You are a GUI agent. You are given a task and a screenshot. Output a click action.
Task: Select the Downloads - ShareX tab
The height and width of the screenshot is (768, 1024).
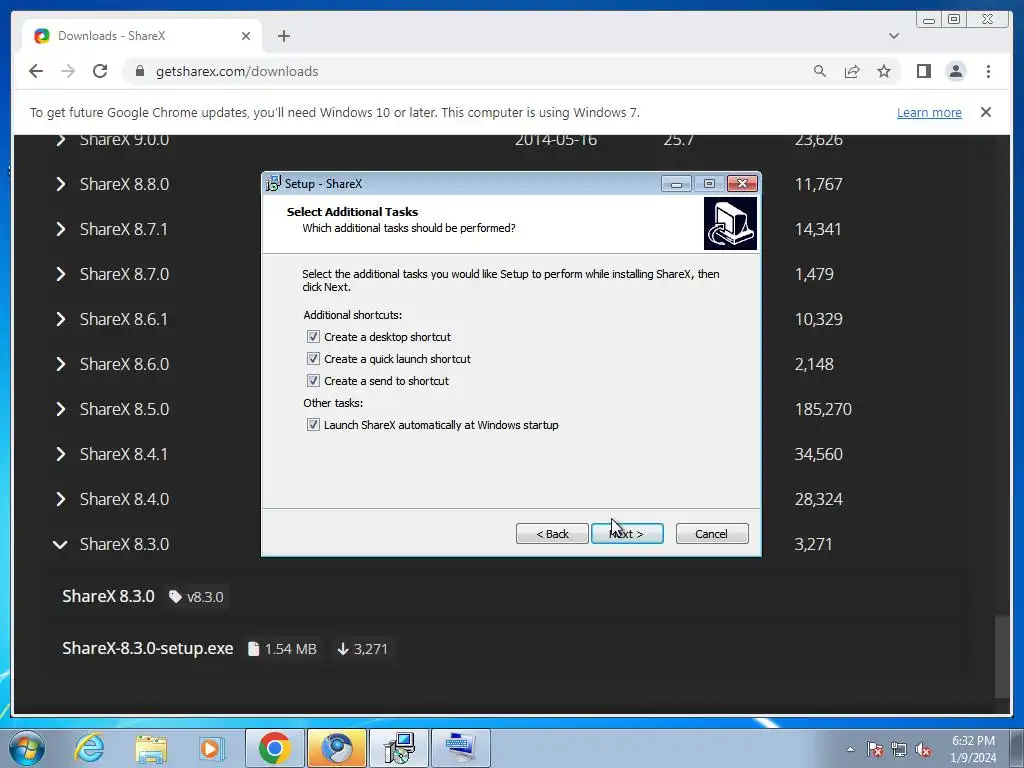(x=142, y=36)
